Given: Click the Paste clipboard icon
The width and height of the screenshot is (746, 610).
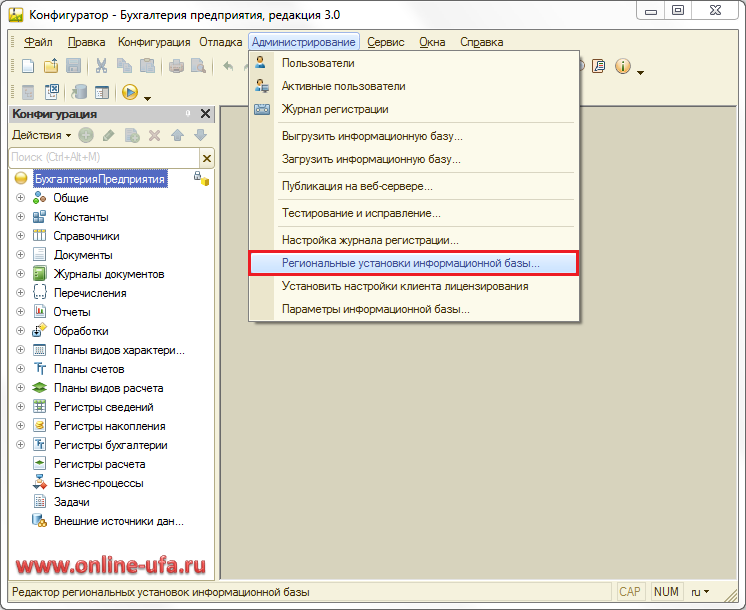Looking at the screenshot, I should click(x=147, y=66).
